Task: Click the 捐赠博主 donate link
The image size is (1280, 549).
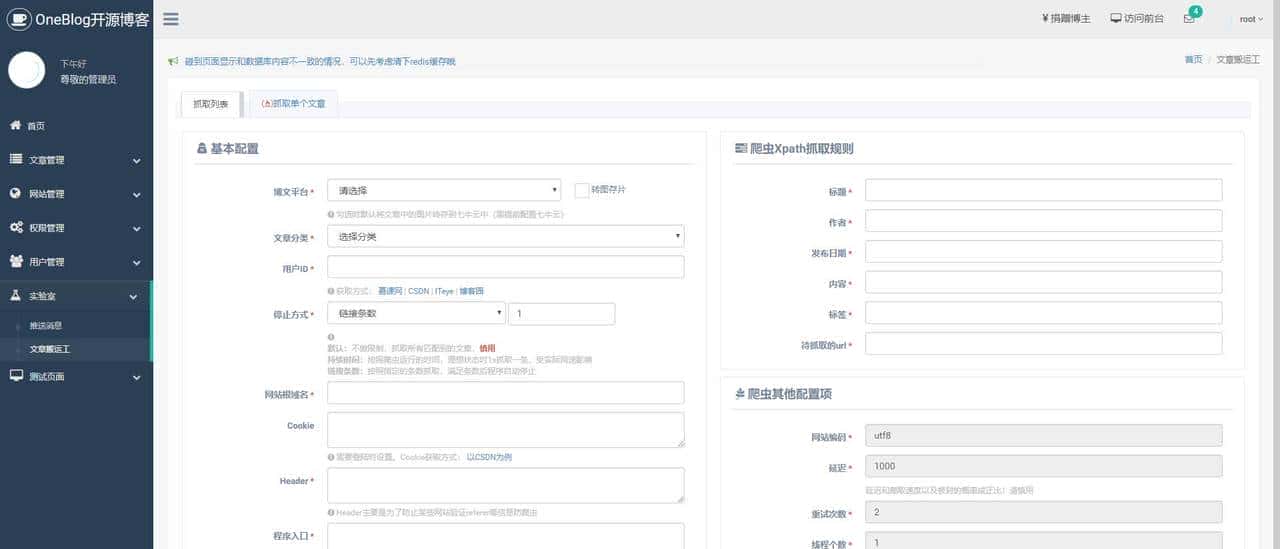Action: pyautogui.click(x=1066, y=19)
